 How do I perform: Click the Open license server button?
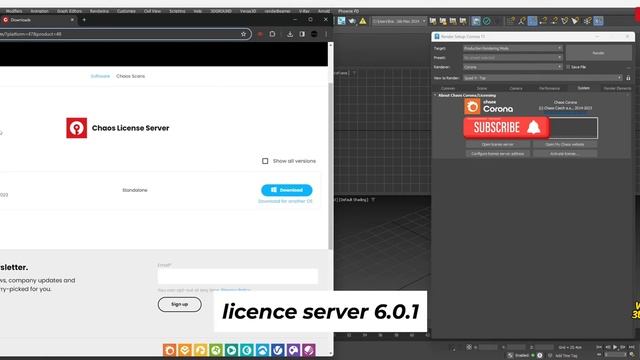coord(498,144)
